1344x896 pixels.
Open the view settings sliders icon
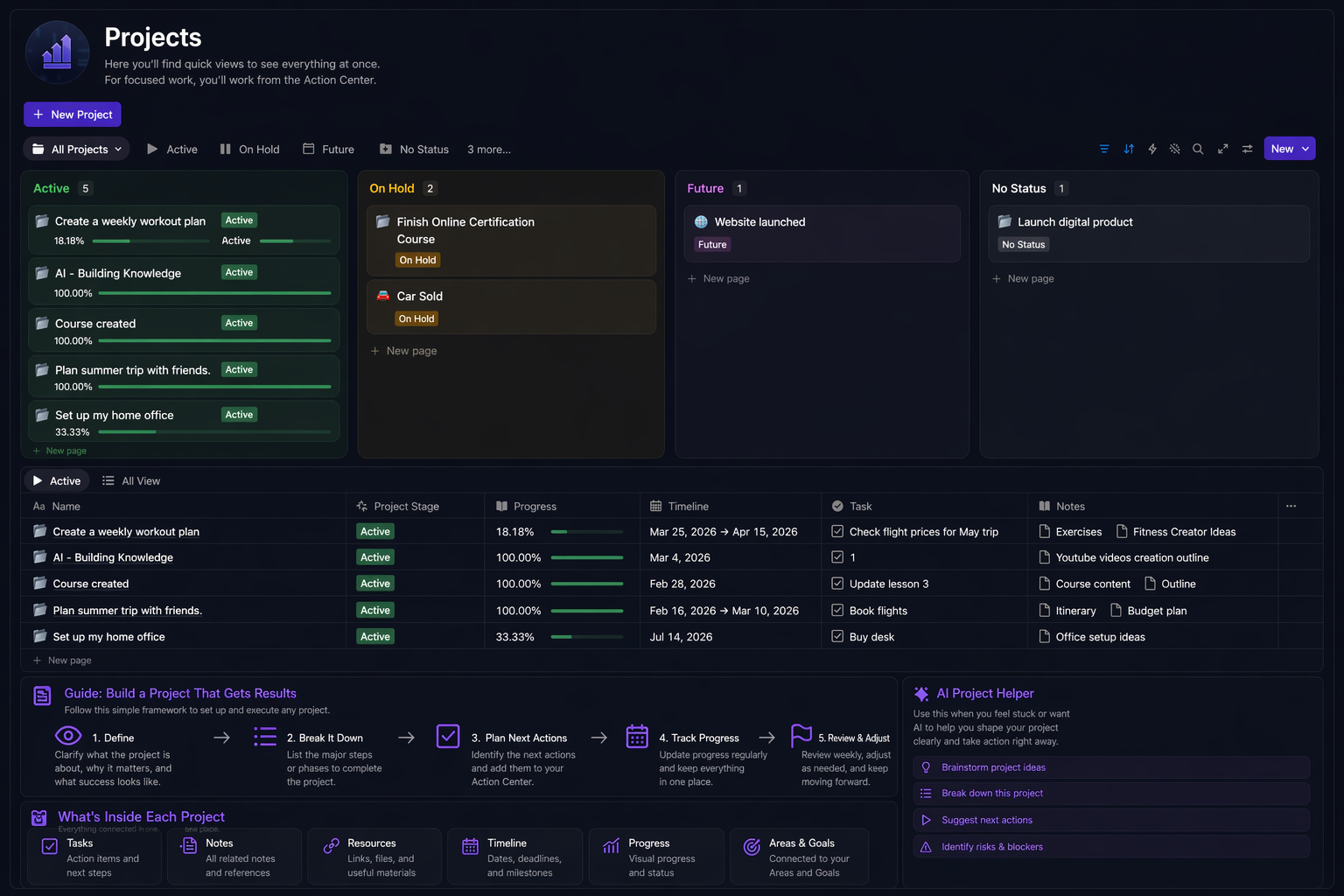tap(1247, 149)
